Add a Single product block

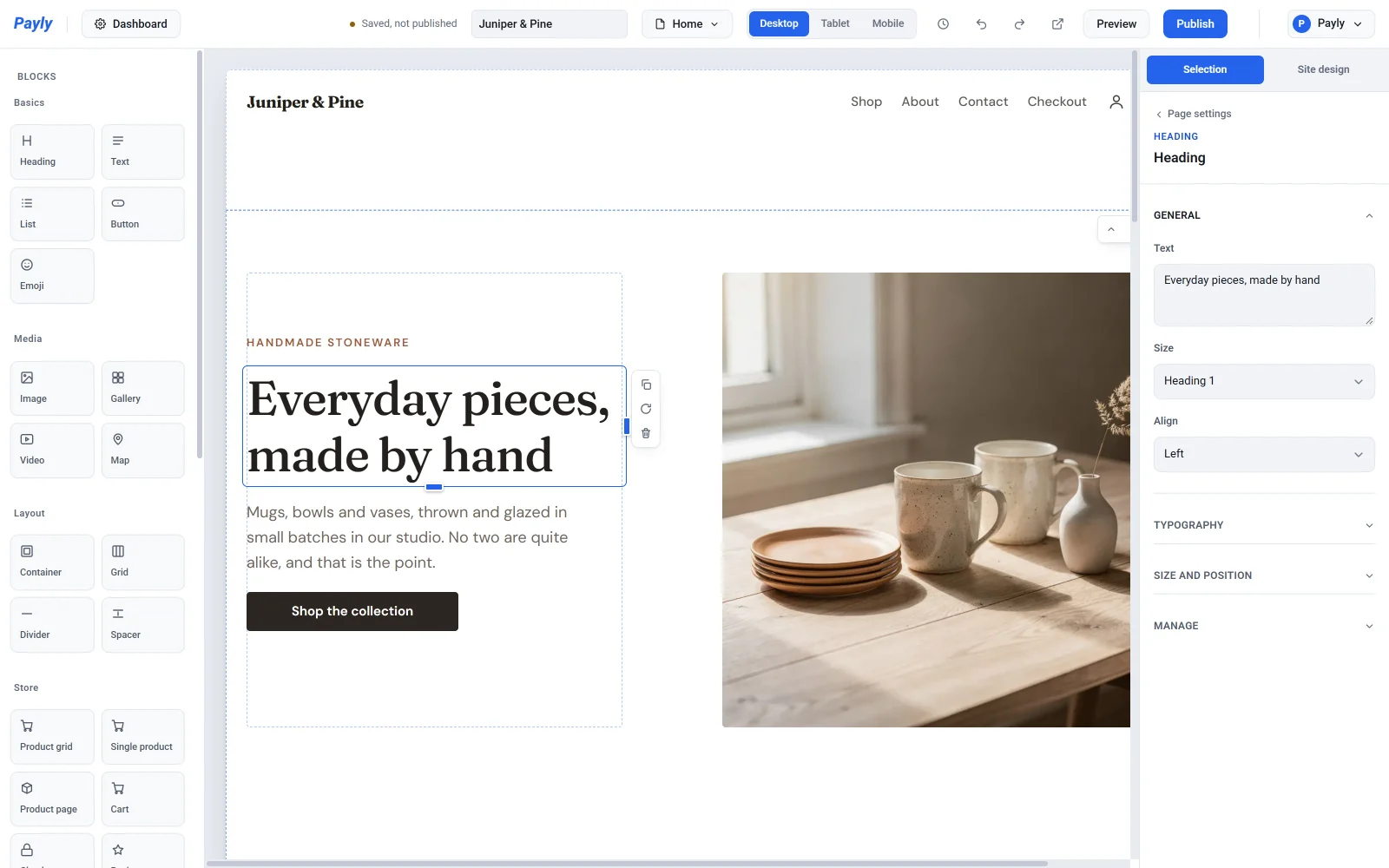coord(142,737)
